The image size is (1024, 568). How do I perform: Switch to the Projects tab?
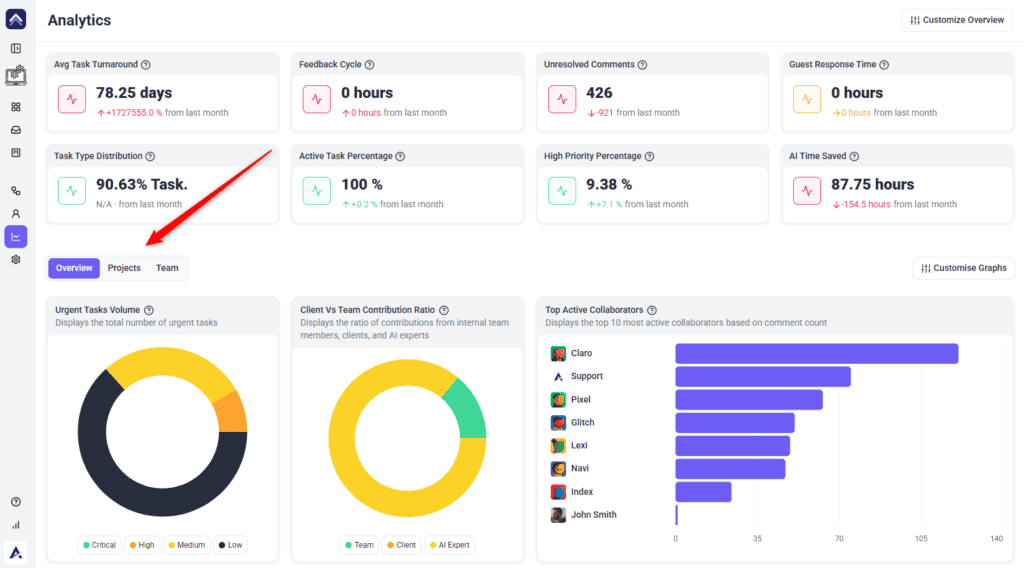click(124, 268)
